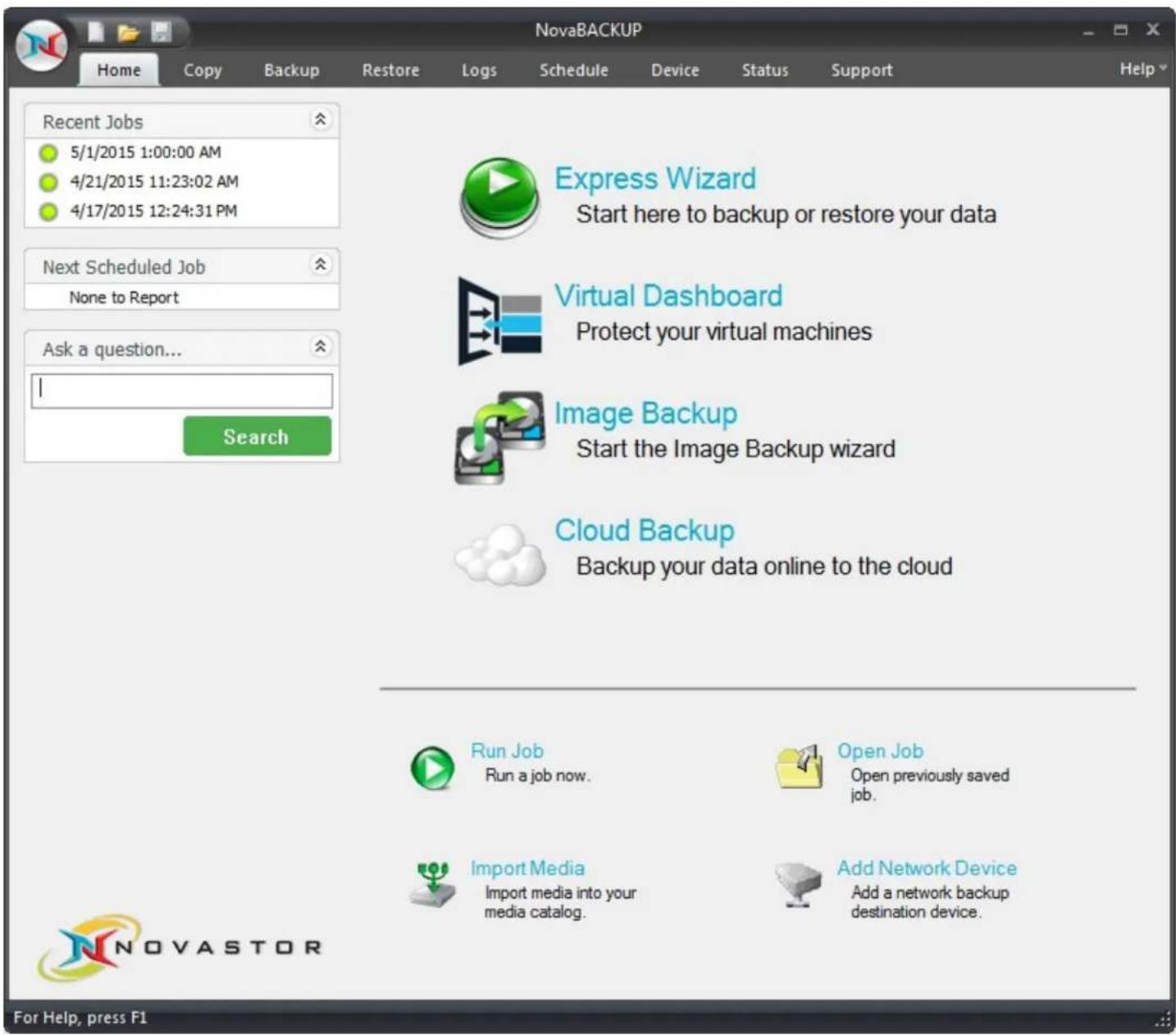1176x1035 pixels.
Task: Click the Image Backup disk icon
Action: point(499,437)
